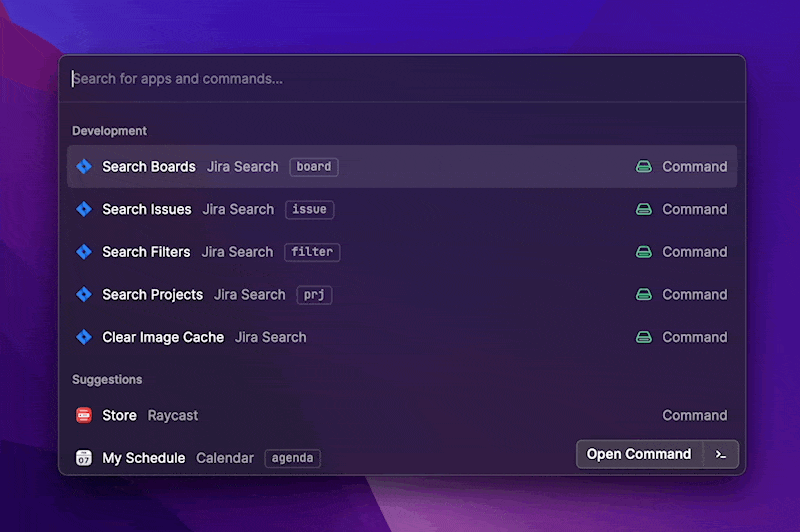Select the Clear Image Cache command
This screenshot has height=532, width=800.
point(402,337)
